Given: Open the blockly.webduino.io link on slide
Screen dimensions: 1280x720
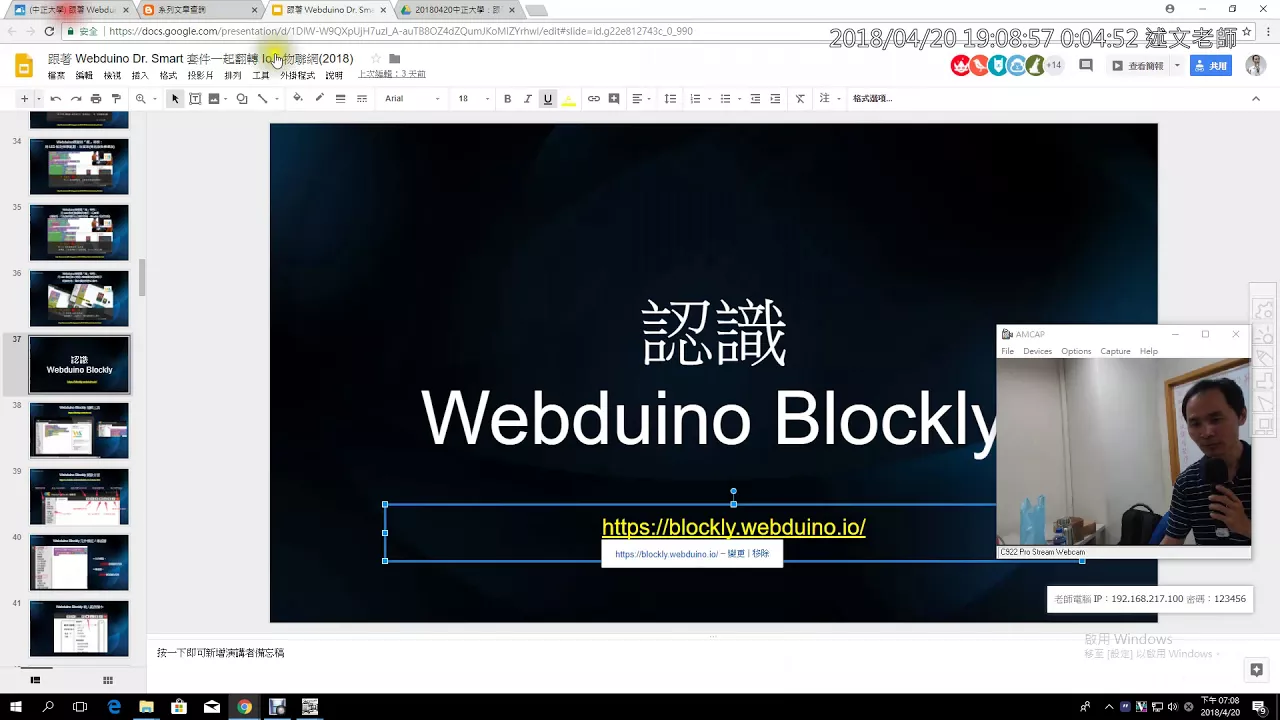Looking at the screenshot, I should click(x=734, y=527).
